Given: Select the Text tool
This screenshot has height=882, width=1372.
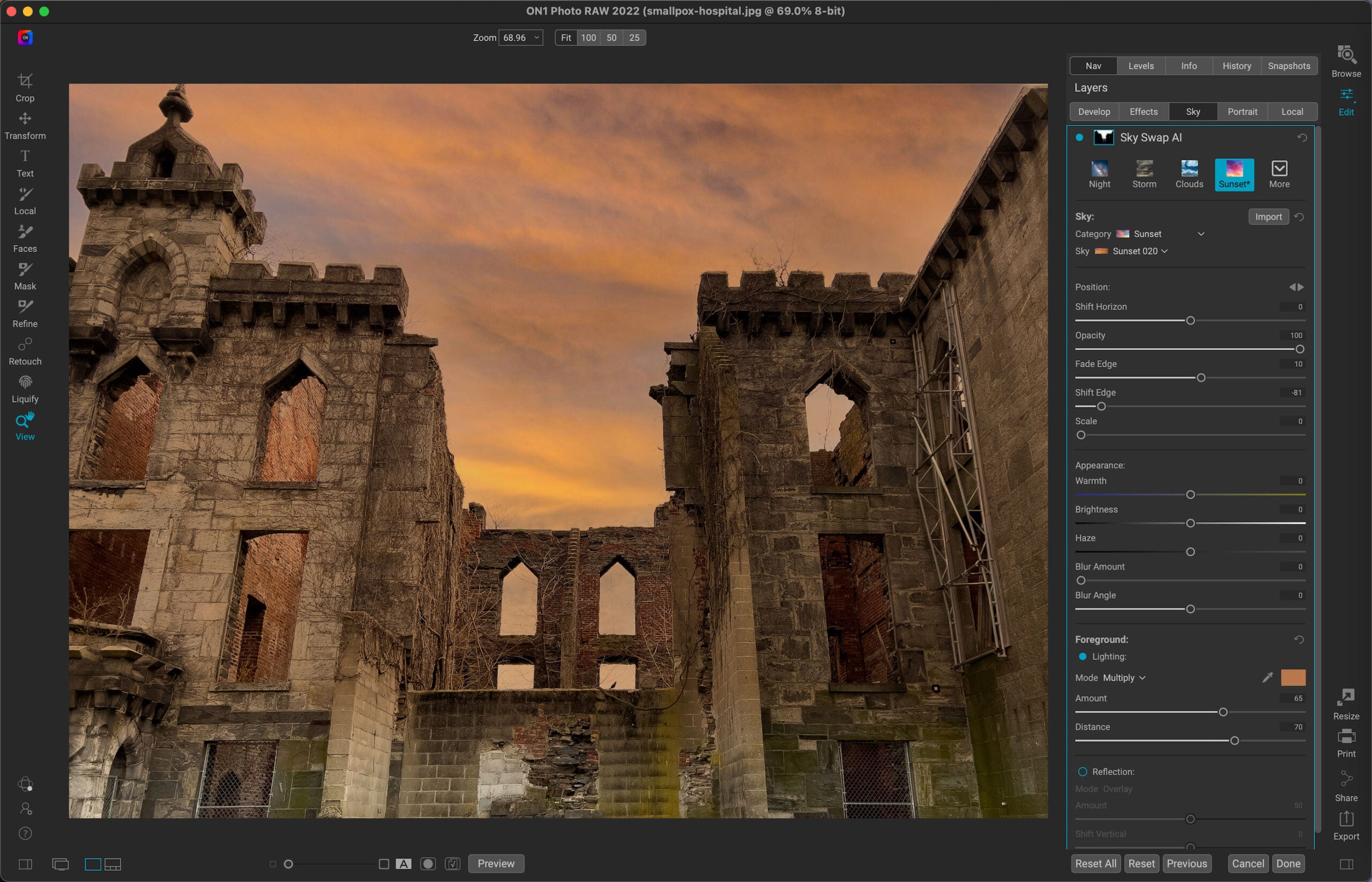Looking at the screenshot, I should pos(25,163).
